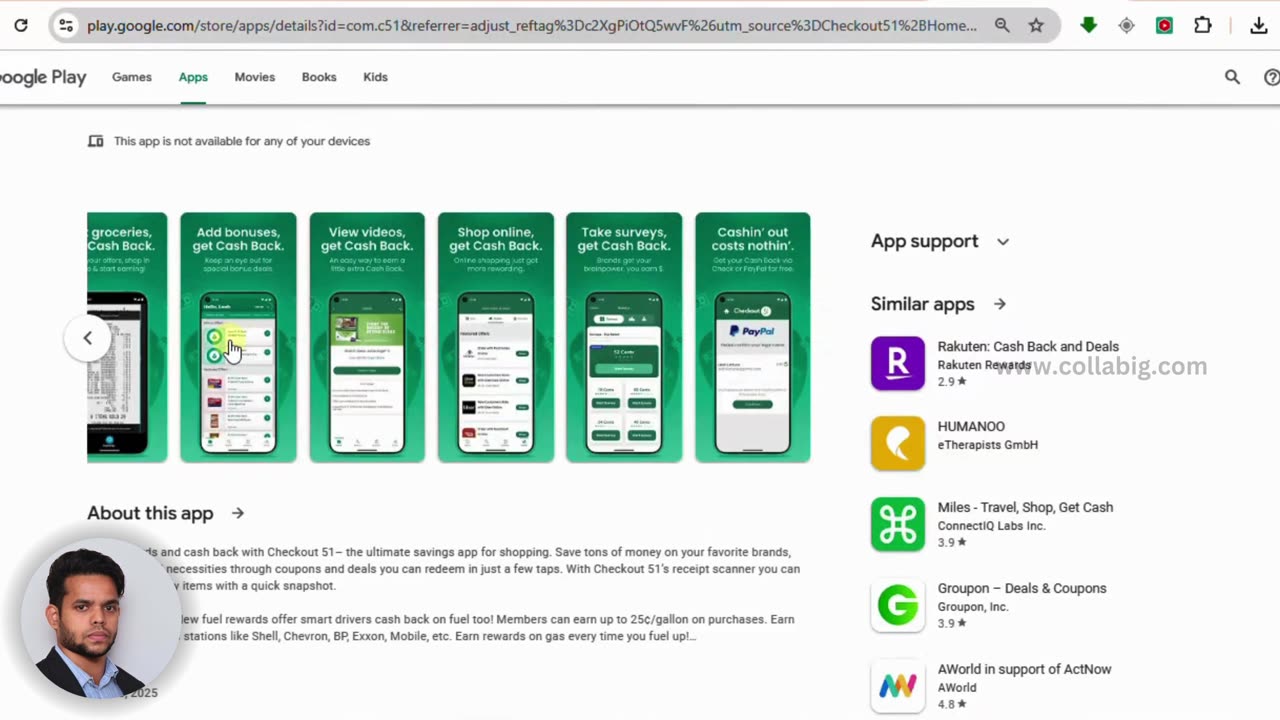Click the Rakuten 2.9 star rating
This screenshot has height=720, width=1280.
tap(952, 382)
